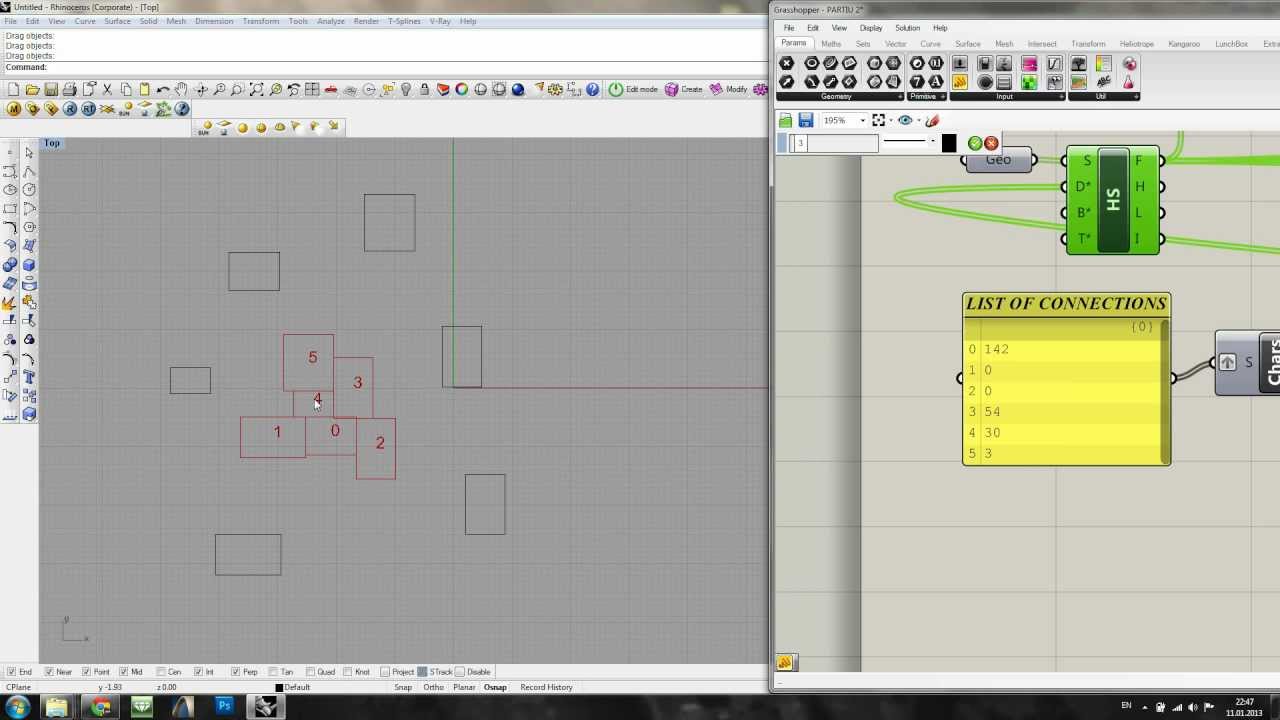Click the T-Splines Create button
1280x720 pixels.
tap(684, 89)
